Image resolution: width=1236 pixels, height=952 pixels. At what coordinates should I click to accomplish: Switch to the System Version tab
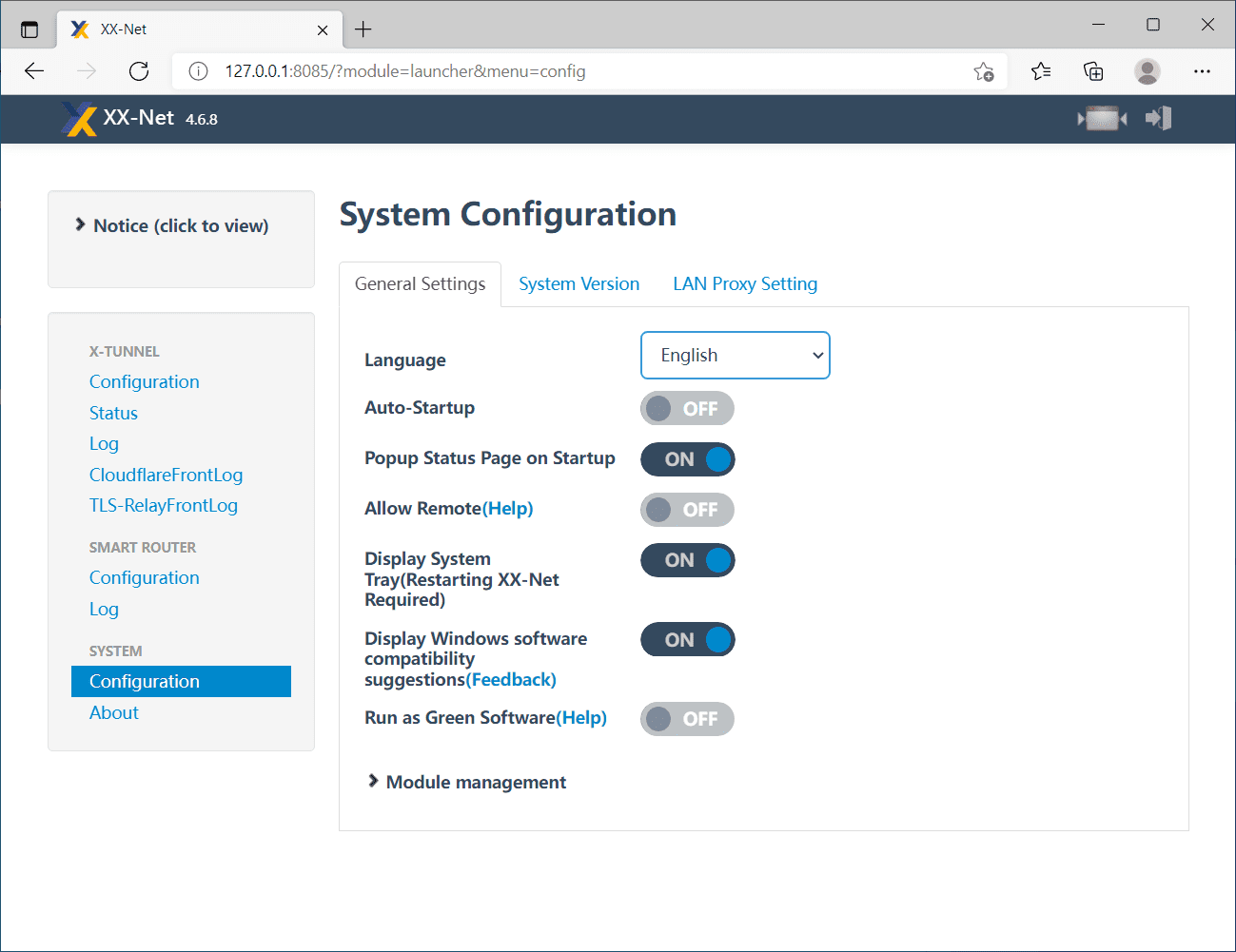click(x=579, y=284)
